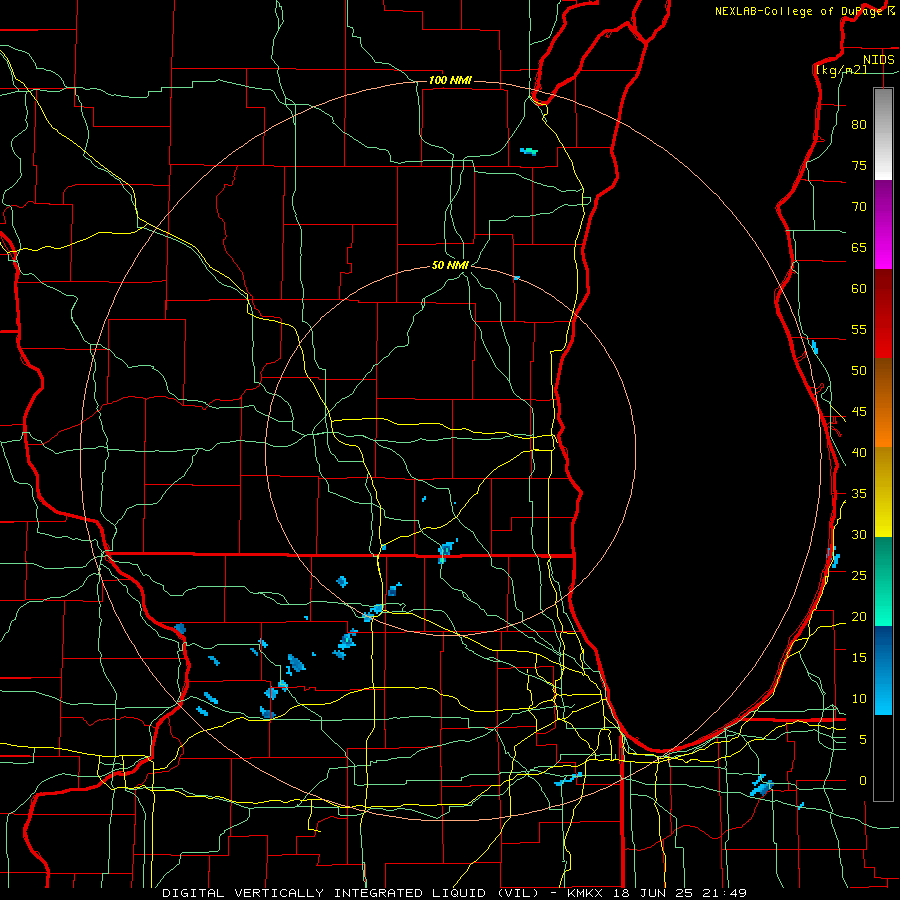Screen dimensions: 900x900
Task: Click the 100 NMI range ring label
Action: click(x=450, y=80)
